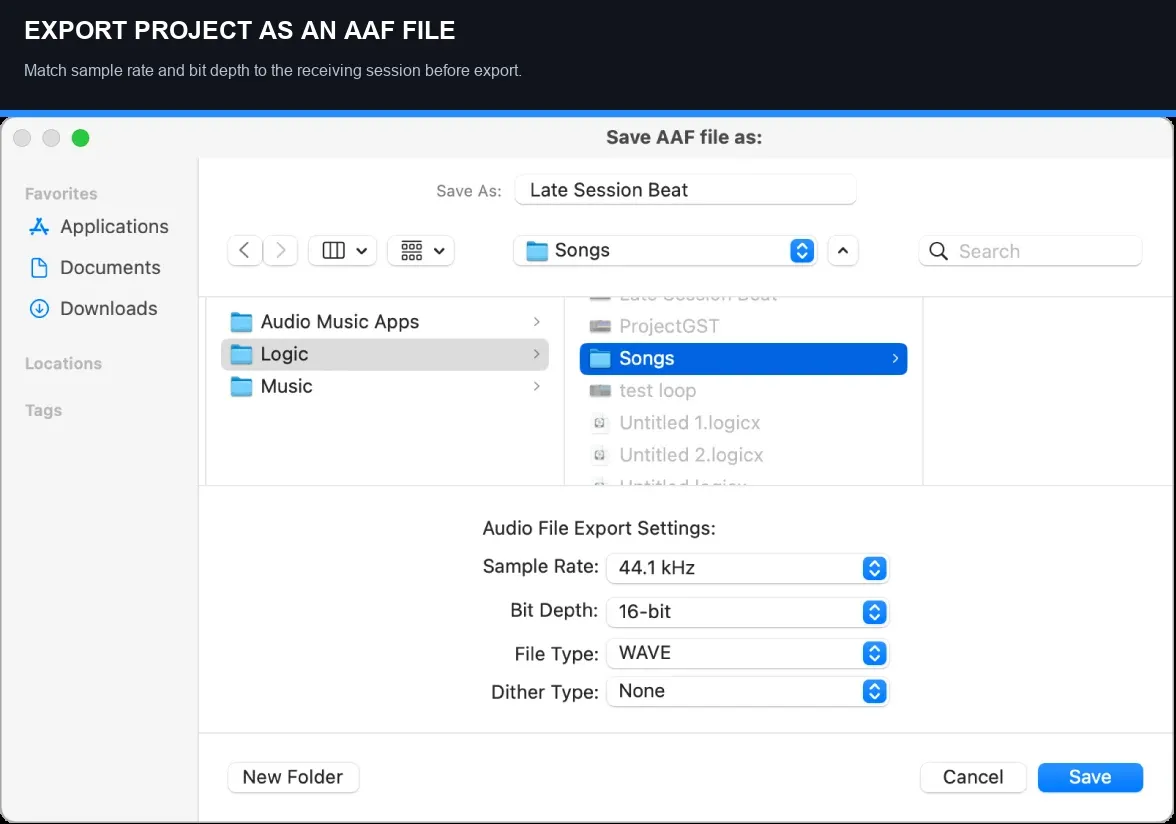Open the Sample Rate dropdown

pyautogui.click(x=747, y=568)
